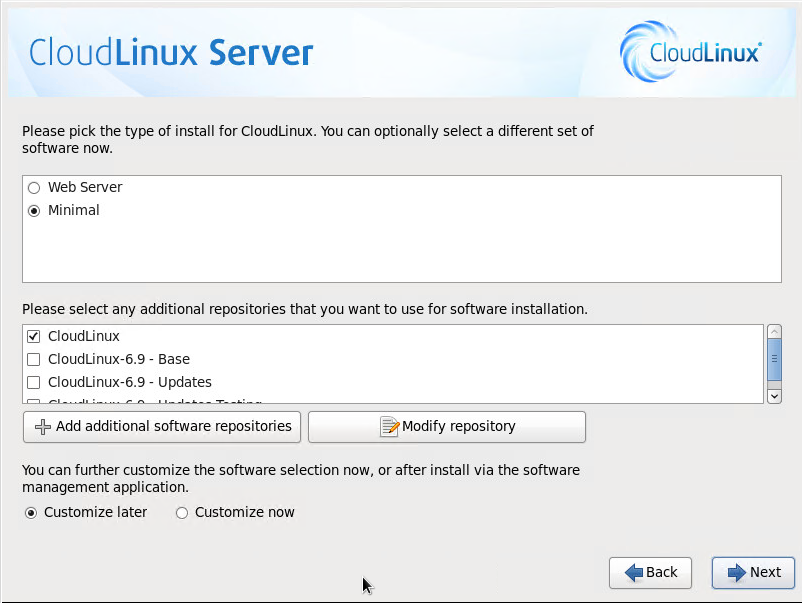Click empty space in install type list
The height and width of the screenshot is (603, 802).
click(400, 255)
